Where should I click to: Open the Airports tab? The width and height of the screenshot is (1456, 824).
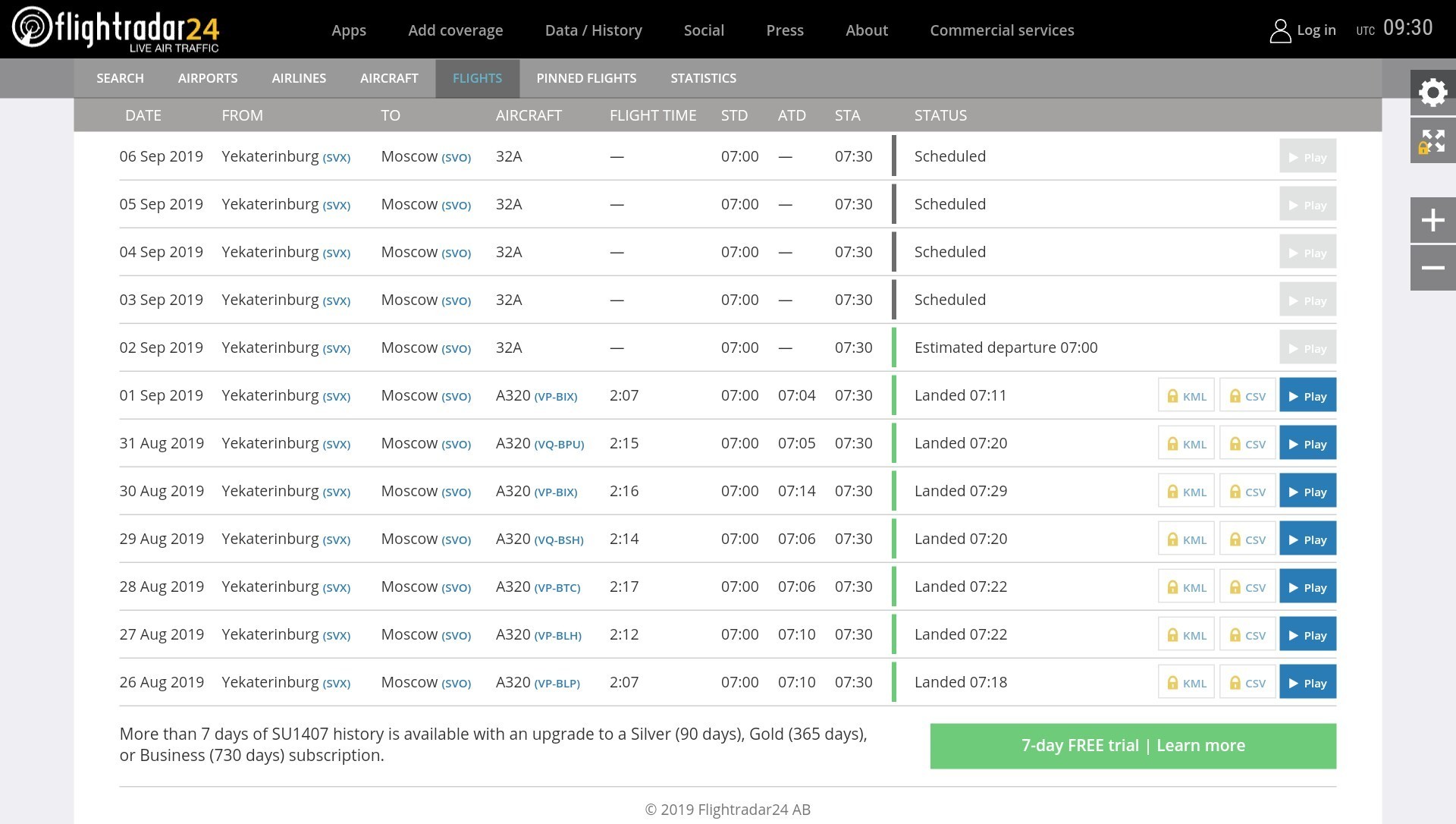[x=208, y=78]
